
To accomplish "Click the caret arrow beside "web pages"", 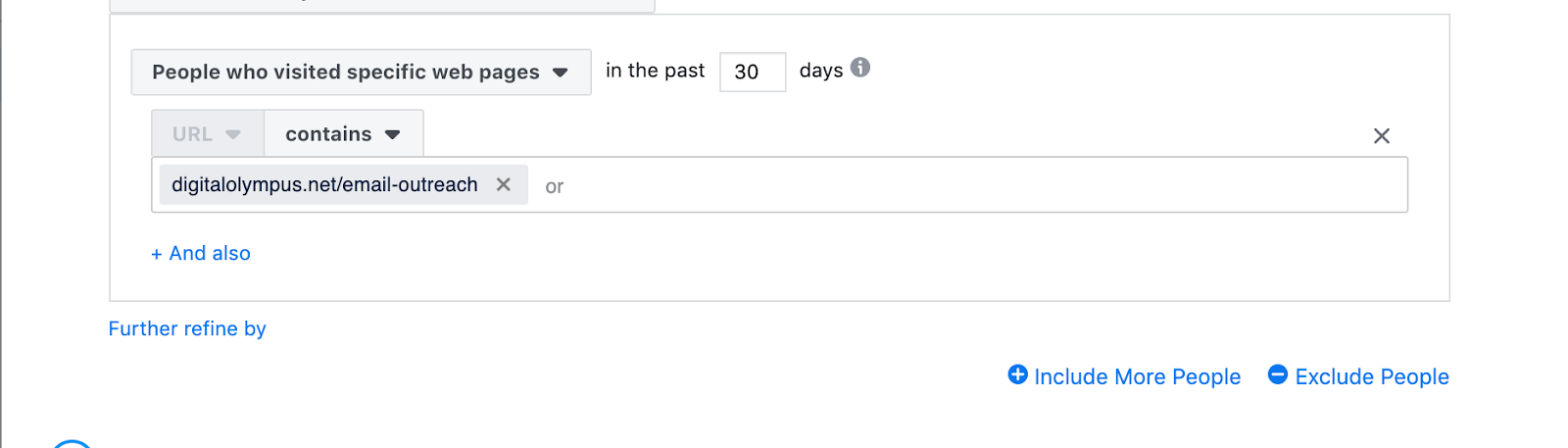I will coord(561,73).
